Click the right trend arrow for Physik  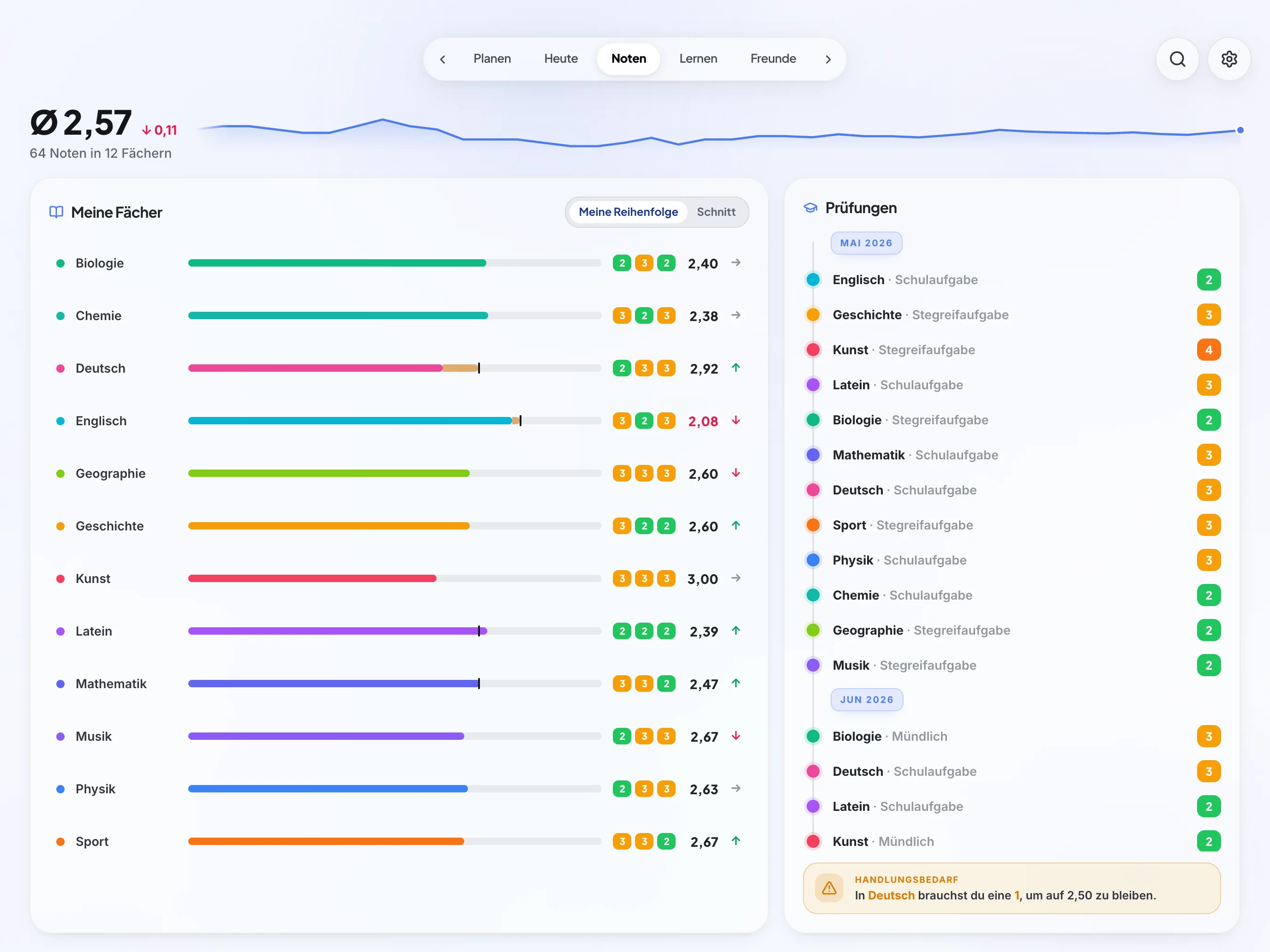pyautogui.click(x=736, y=788)
